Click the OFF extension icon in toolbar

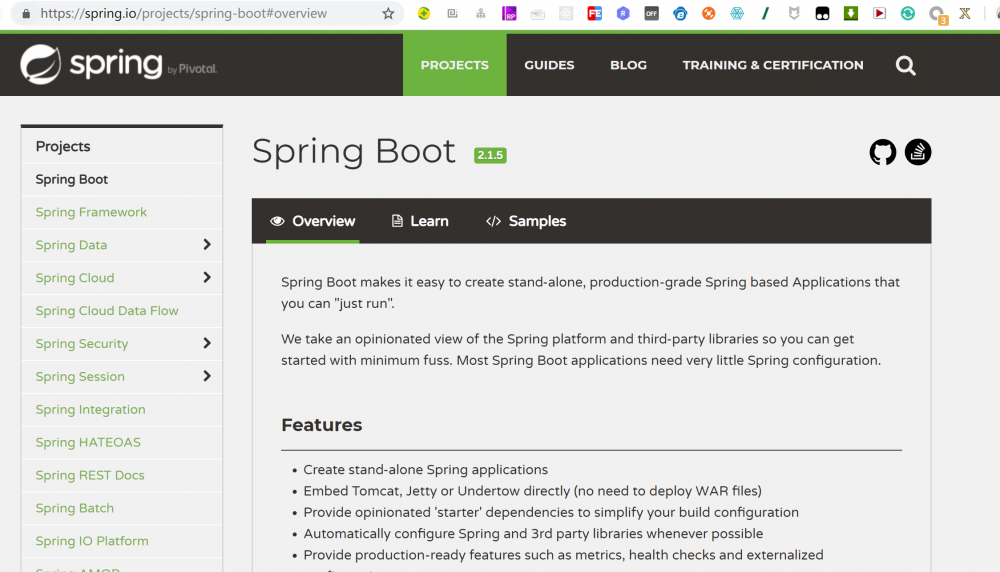point(651,14)
